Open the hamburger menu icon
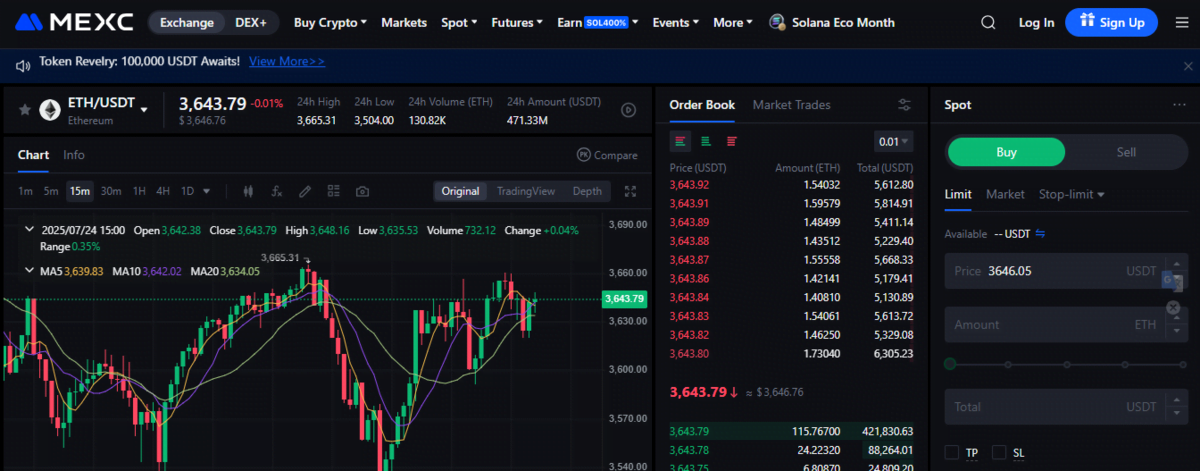This screenshot has height=471, width=1200. coord(1182,22)
